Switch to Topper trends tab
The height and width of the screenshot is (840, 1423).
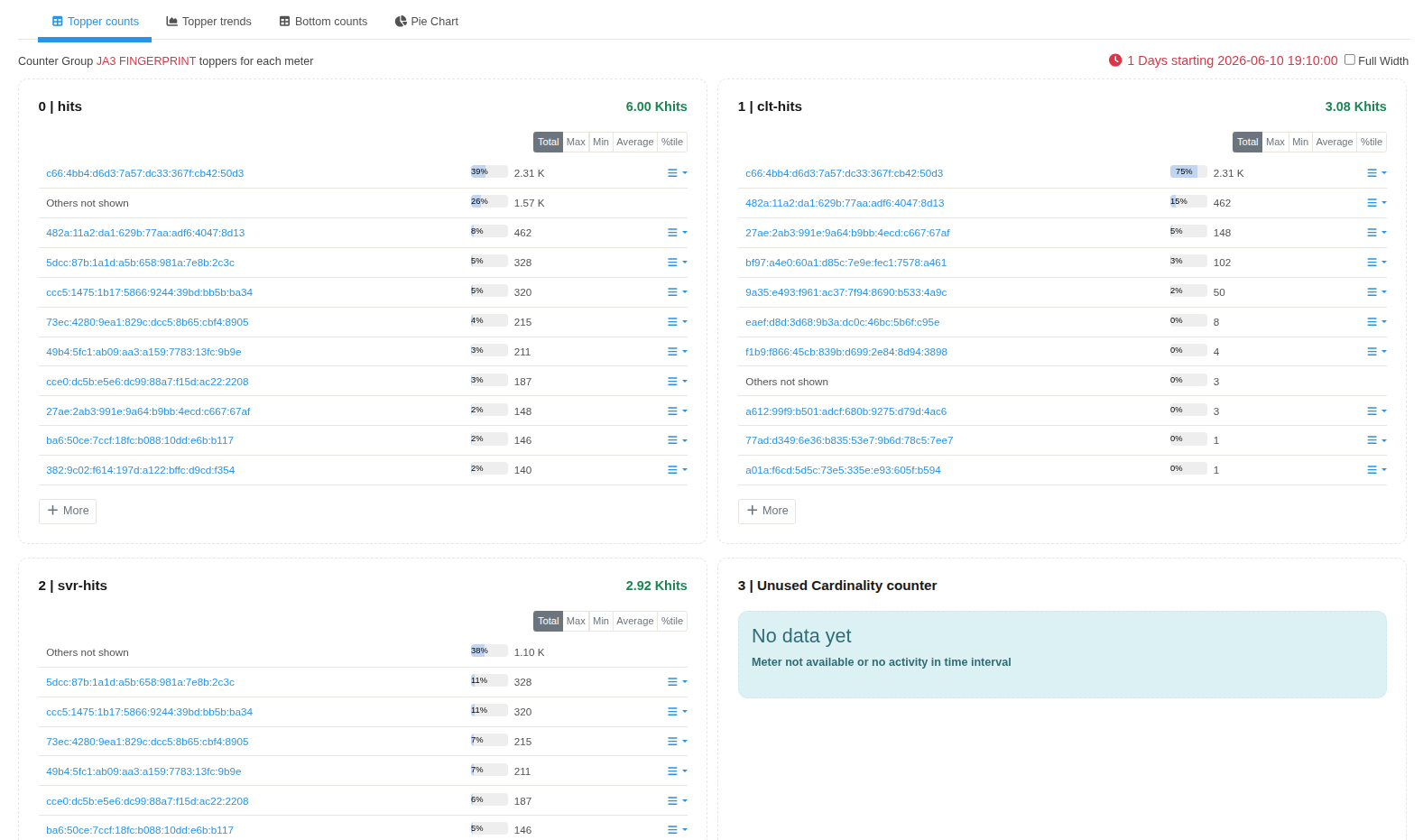[x=208, y=22]
